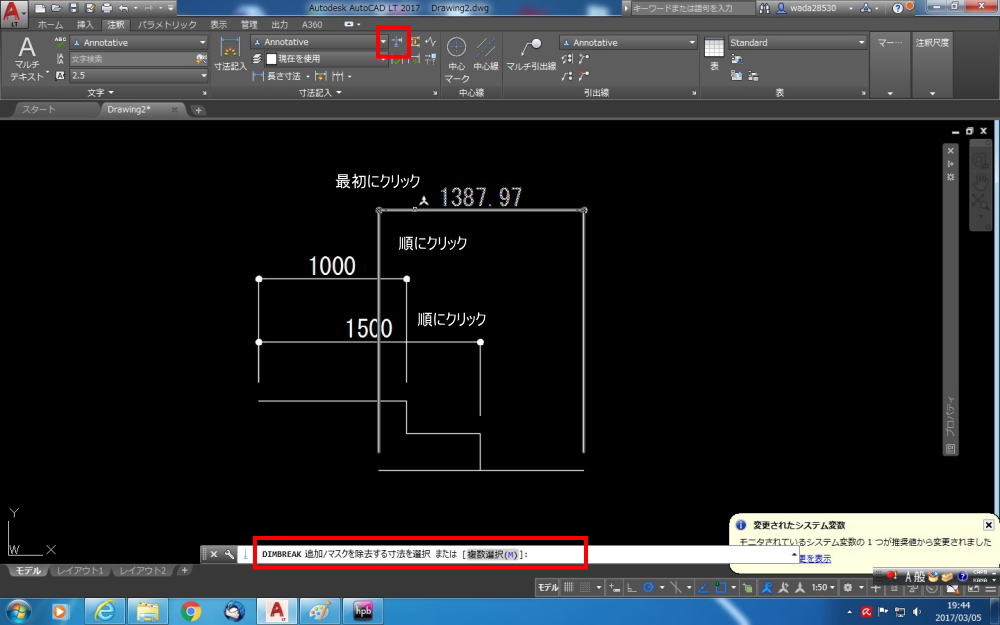Viewport: 1000px width, 625px height.
Task: Select the マルチ引出線 multileader tool
Action: pos(531,54)
